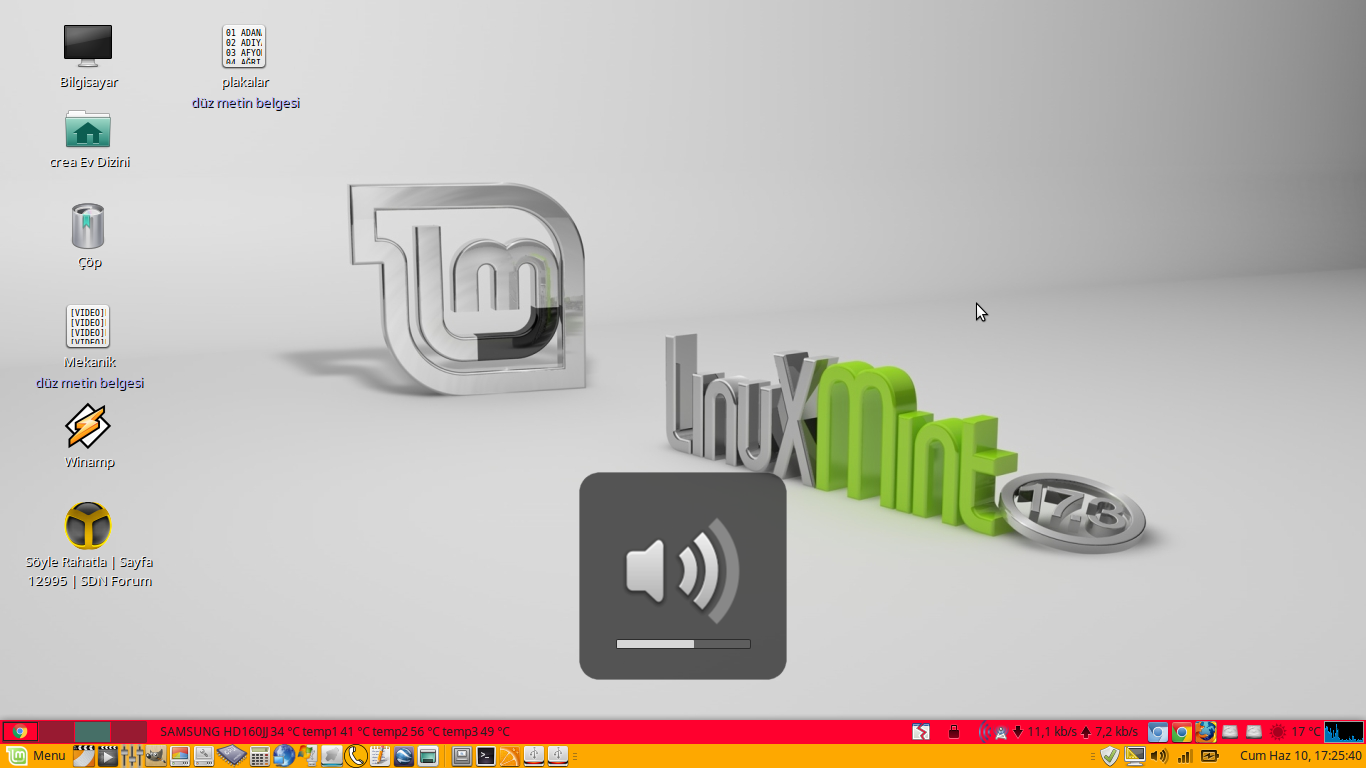Open the Windows flag launcher in the panel

coord(308,756)
